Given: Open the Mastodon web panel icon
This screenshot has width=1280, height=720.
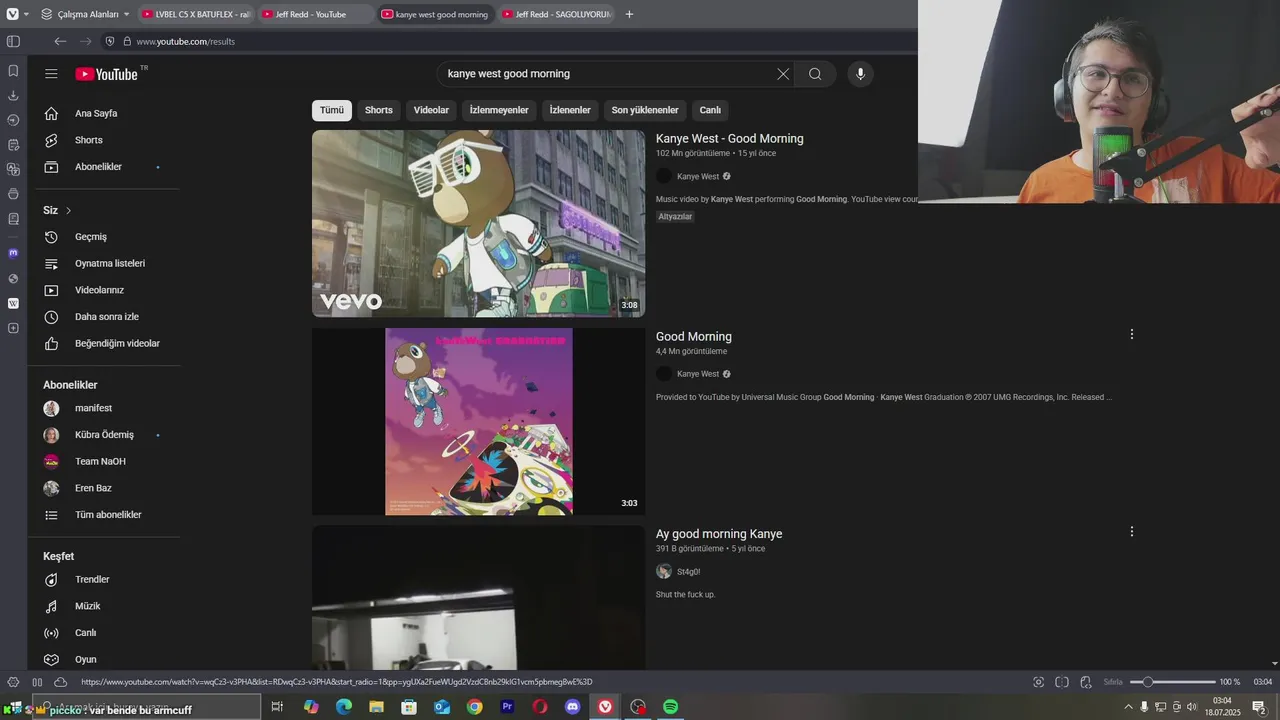Looking at the screenshot, I should point(13,253).
